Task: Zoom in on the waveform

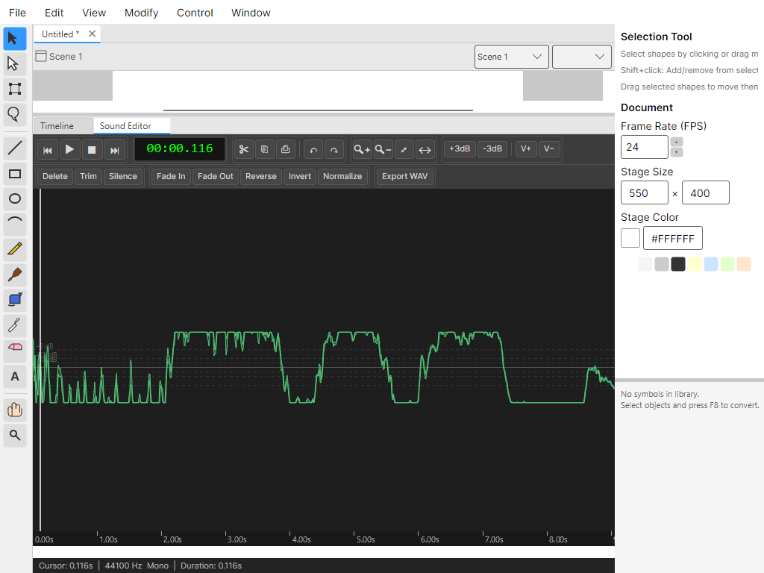Action: 361,149
